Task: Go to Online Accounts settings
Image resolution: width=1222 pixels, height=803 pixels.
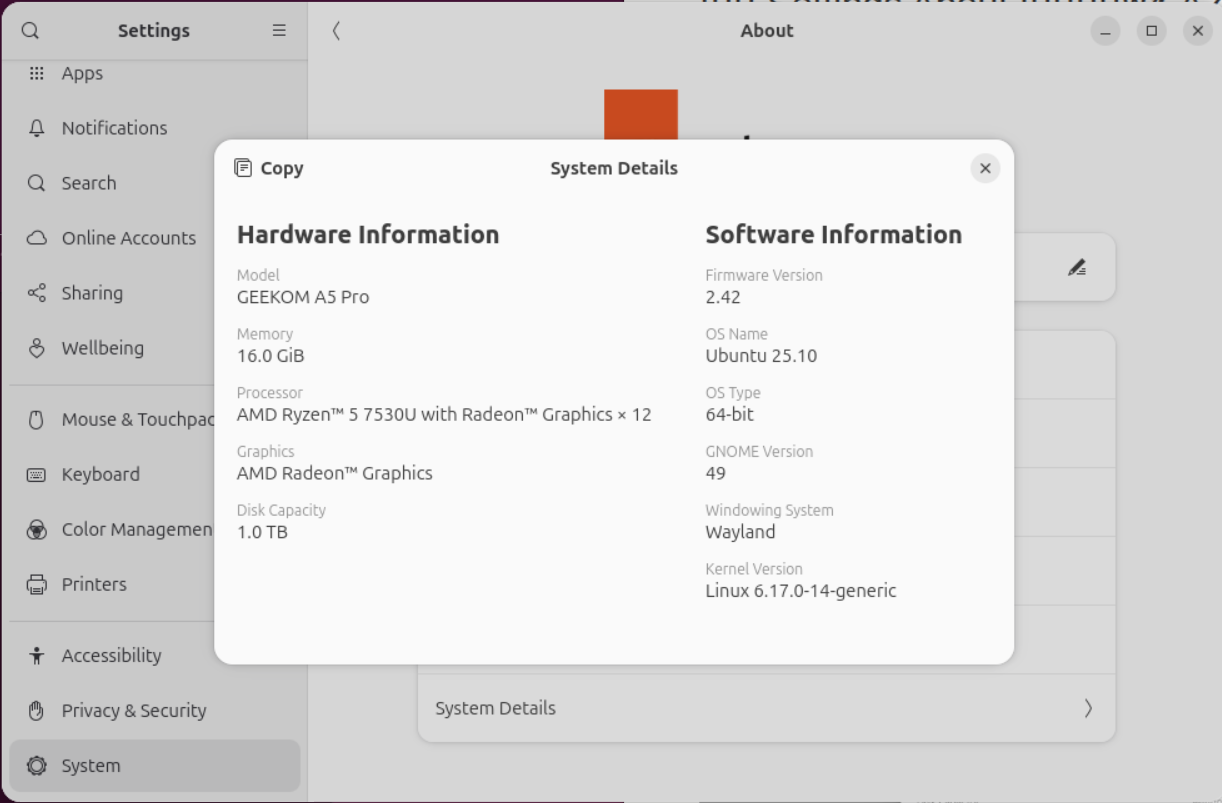Action: [128, 238]
